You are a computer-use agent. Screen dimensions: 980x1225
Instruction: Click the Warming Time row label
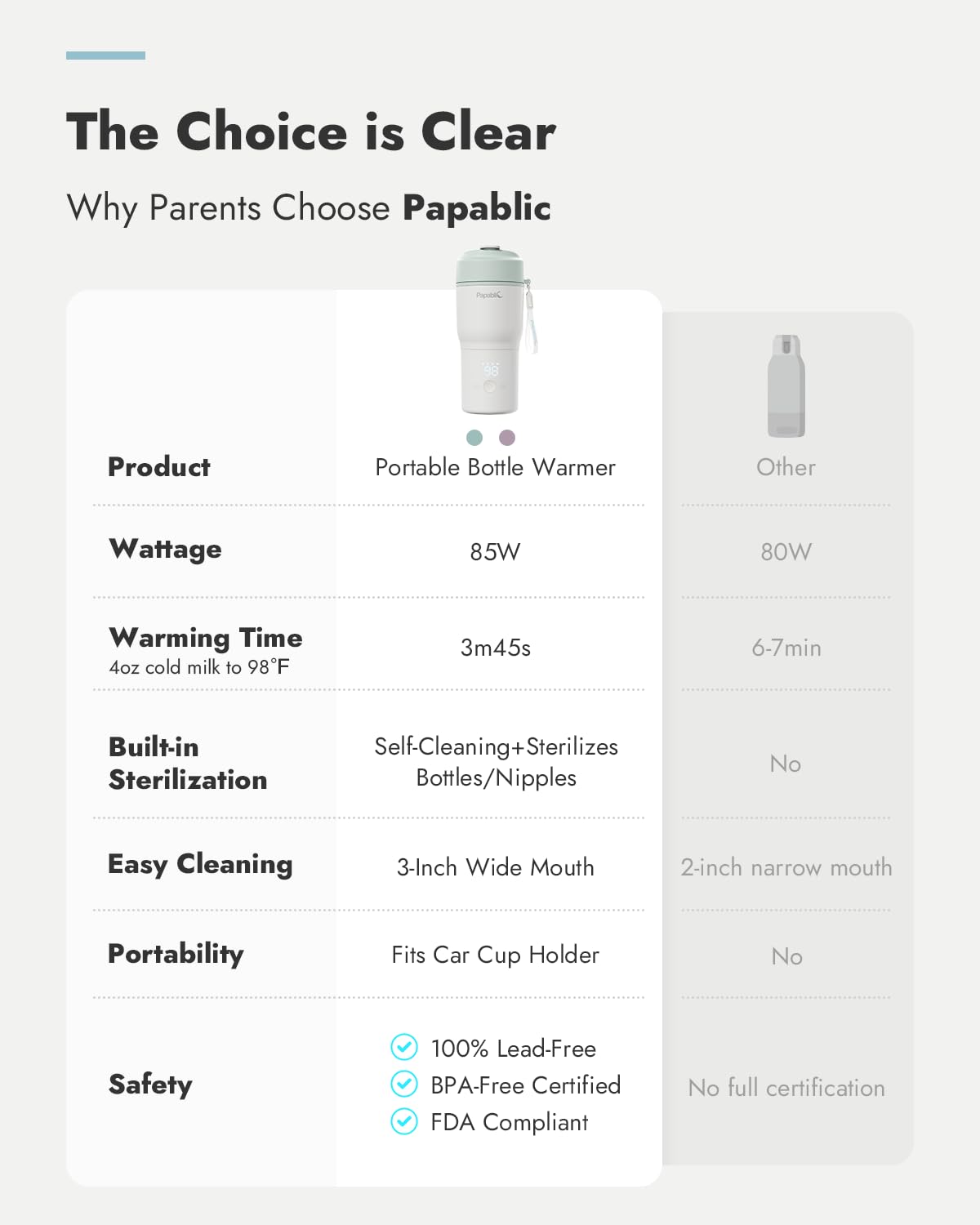(206, 638)
